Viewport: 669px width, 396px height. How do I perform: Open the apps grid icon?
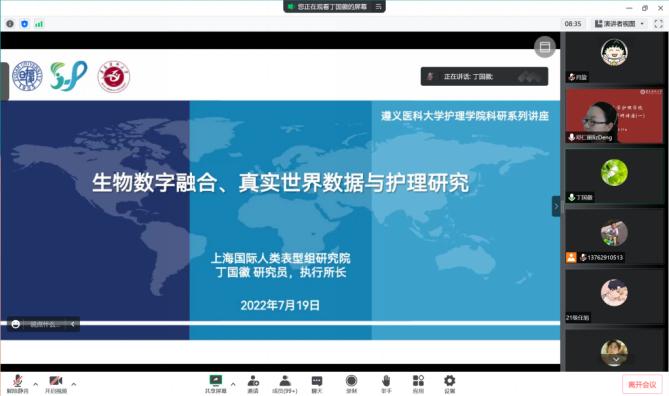coord(418,384)
